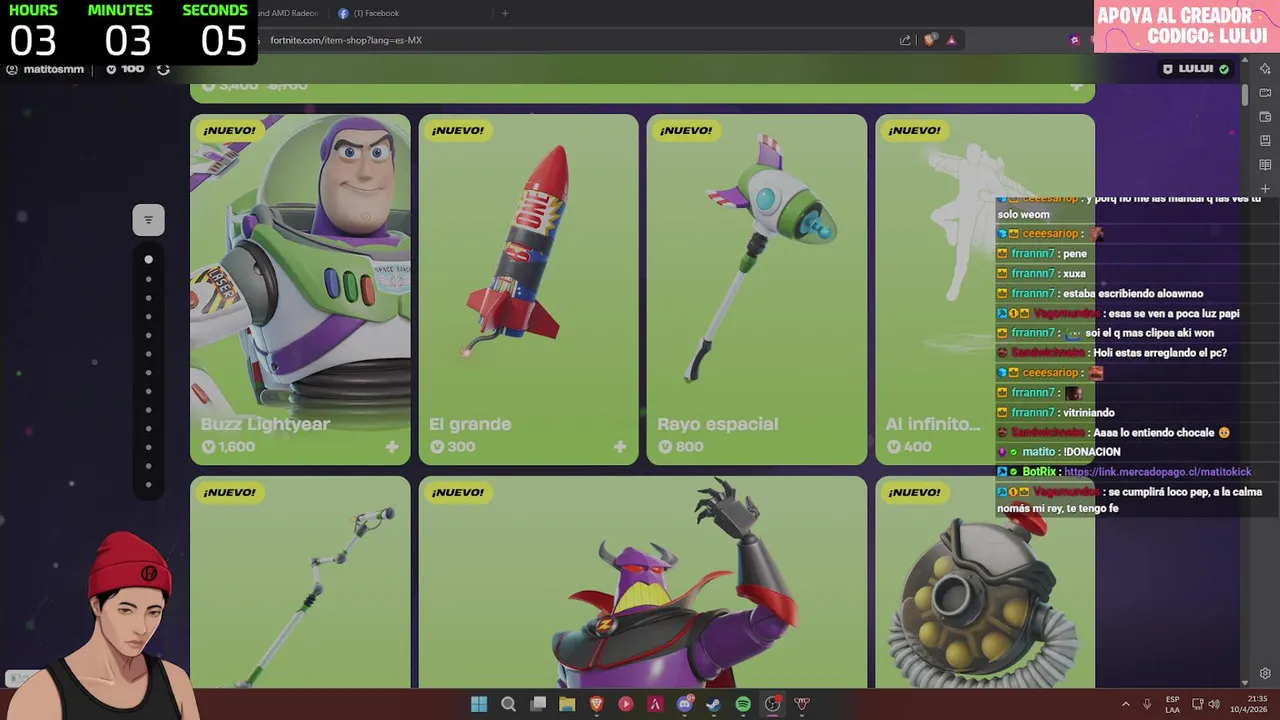Open the Brave Wallet sidebar icon

coord(1265,116)
